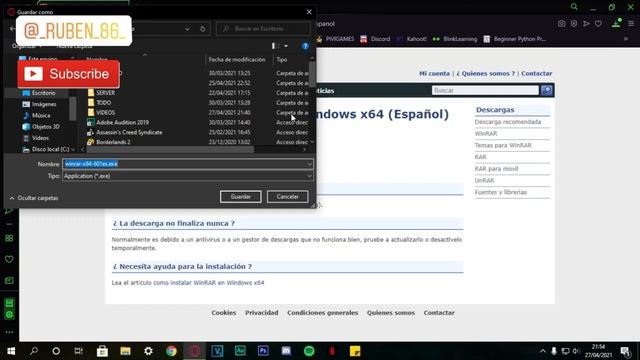Click the horizontal scrollbar of file list
Image resolution: width=640 pixels, height=360 pixels.
171,150
